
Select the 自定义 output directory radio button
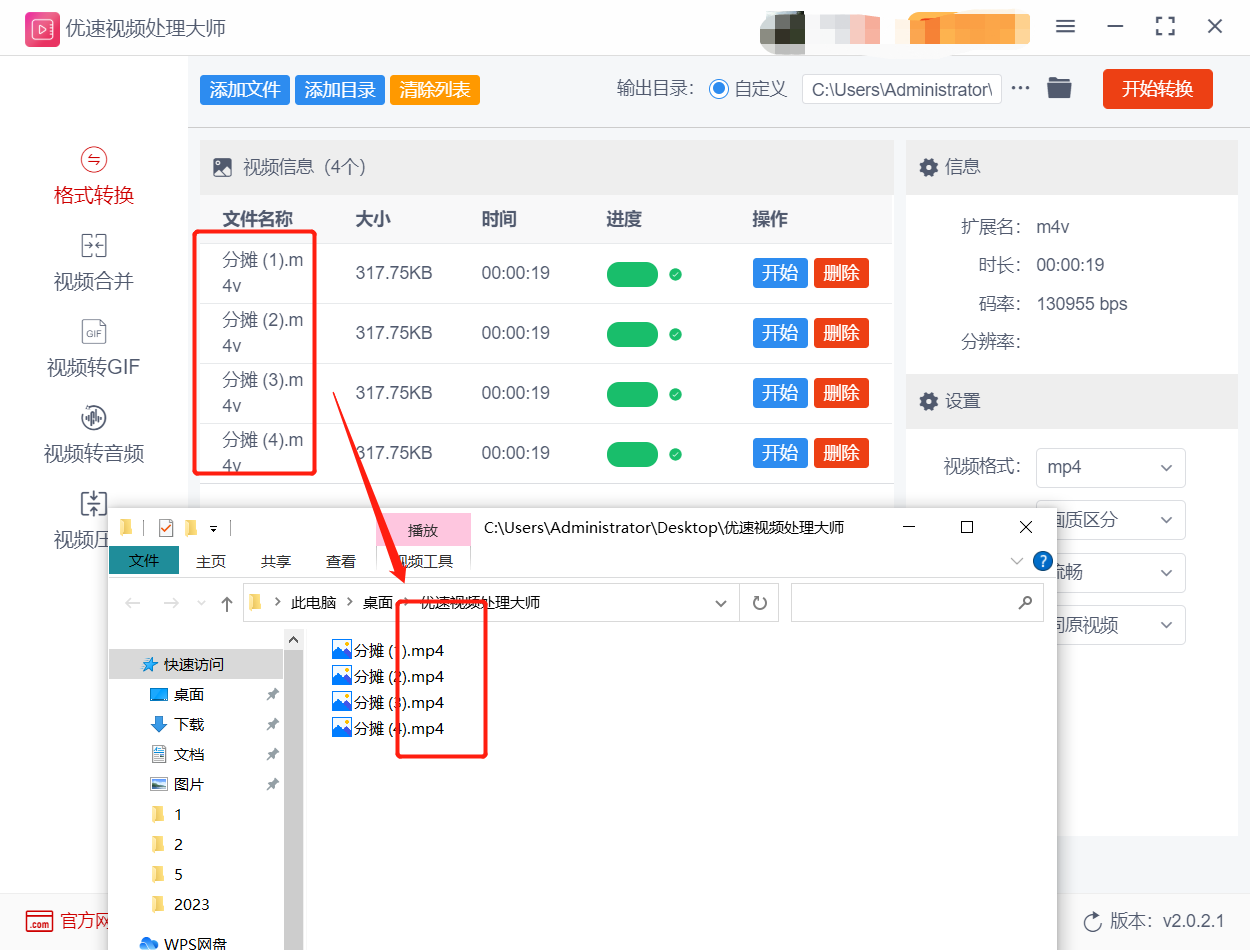coord(718,88)
